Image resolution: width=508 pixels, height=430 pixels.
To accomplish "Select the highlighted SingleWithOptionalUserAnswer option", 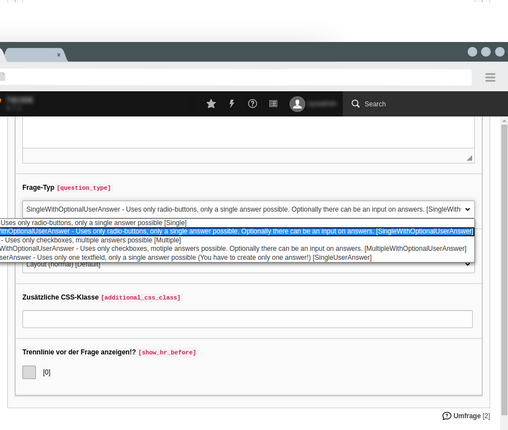I will (237, 231).
